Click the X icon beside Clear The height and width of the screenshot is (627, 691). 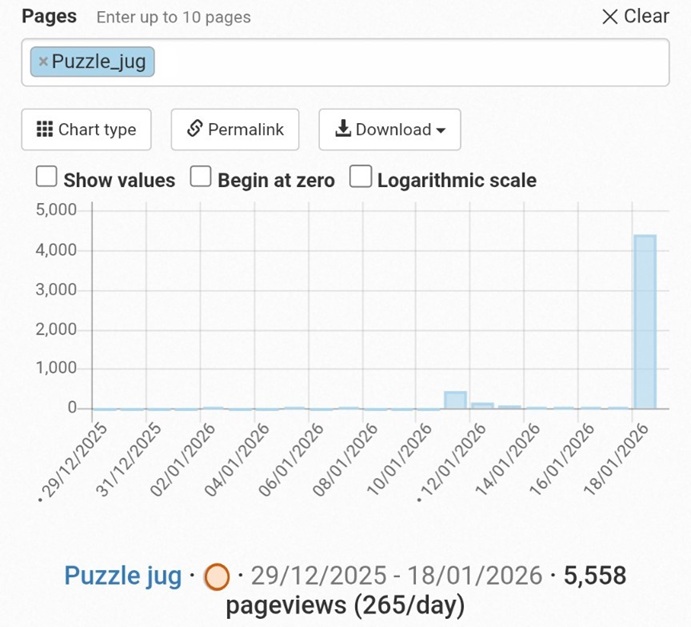[610, 16]
